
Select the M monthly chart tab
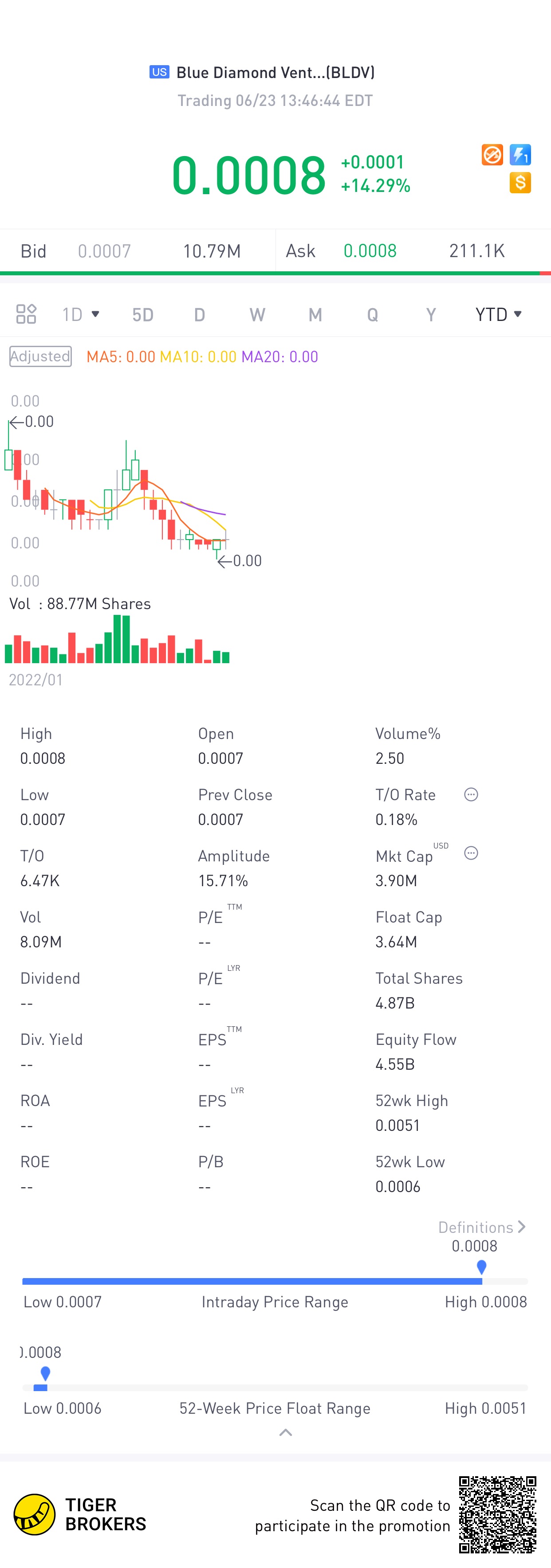point(315,315)
